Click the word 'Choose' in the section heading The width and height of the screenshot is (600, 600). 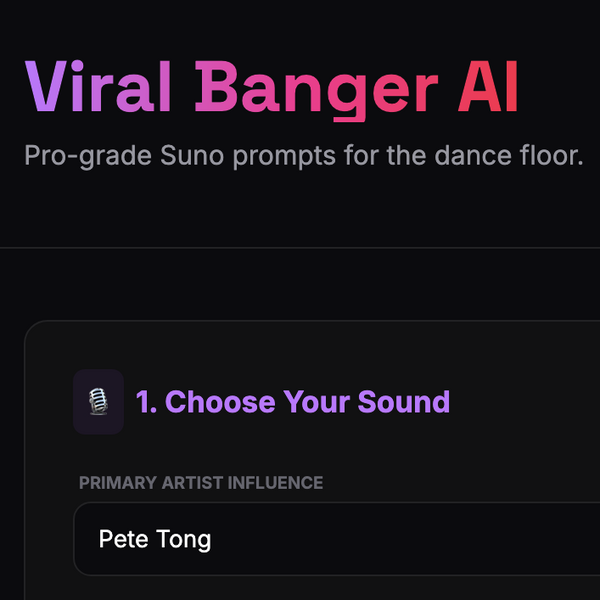(220, 402)
